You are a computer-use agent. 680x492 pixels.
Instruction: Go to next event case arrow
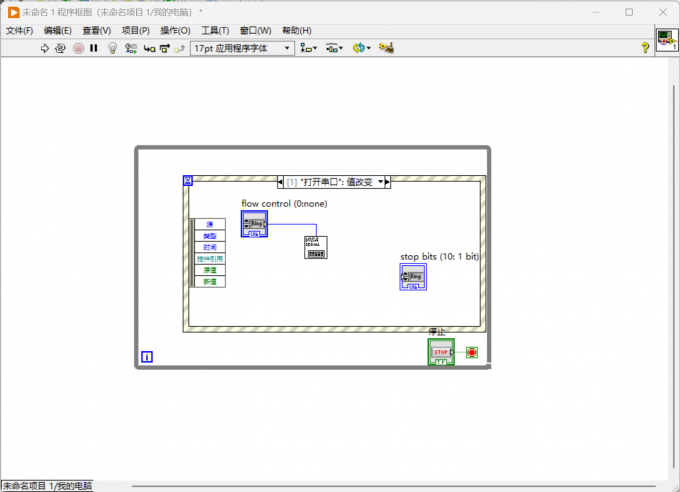coord(387,182)
